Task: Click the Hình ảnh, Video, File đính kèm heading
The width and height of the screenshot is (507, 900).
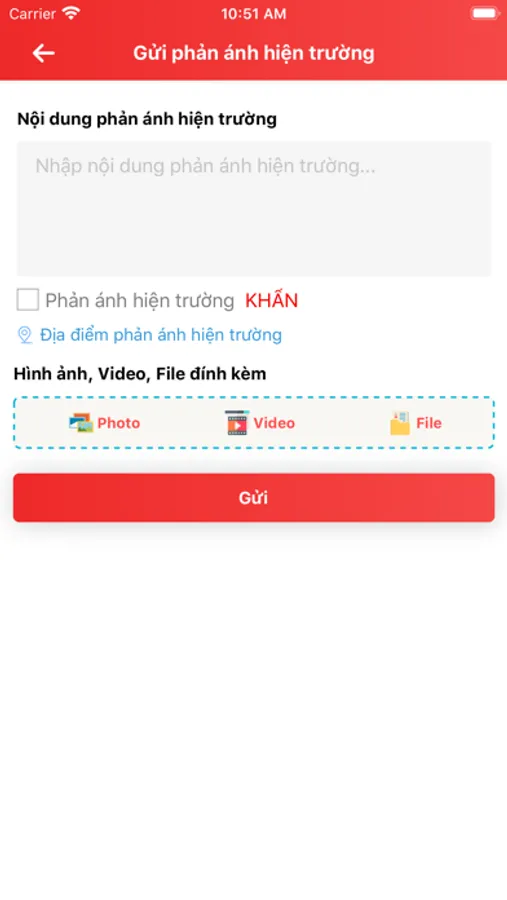Action: point(140,374)
